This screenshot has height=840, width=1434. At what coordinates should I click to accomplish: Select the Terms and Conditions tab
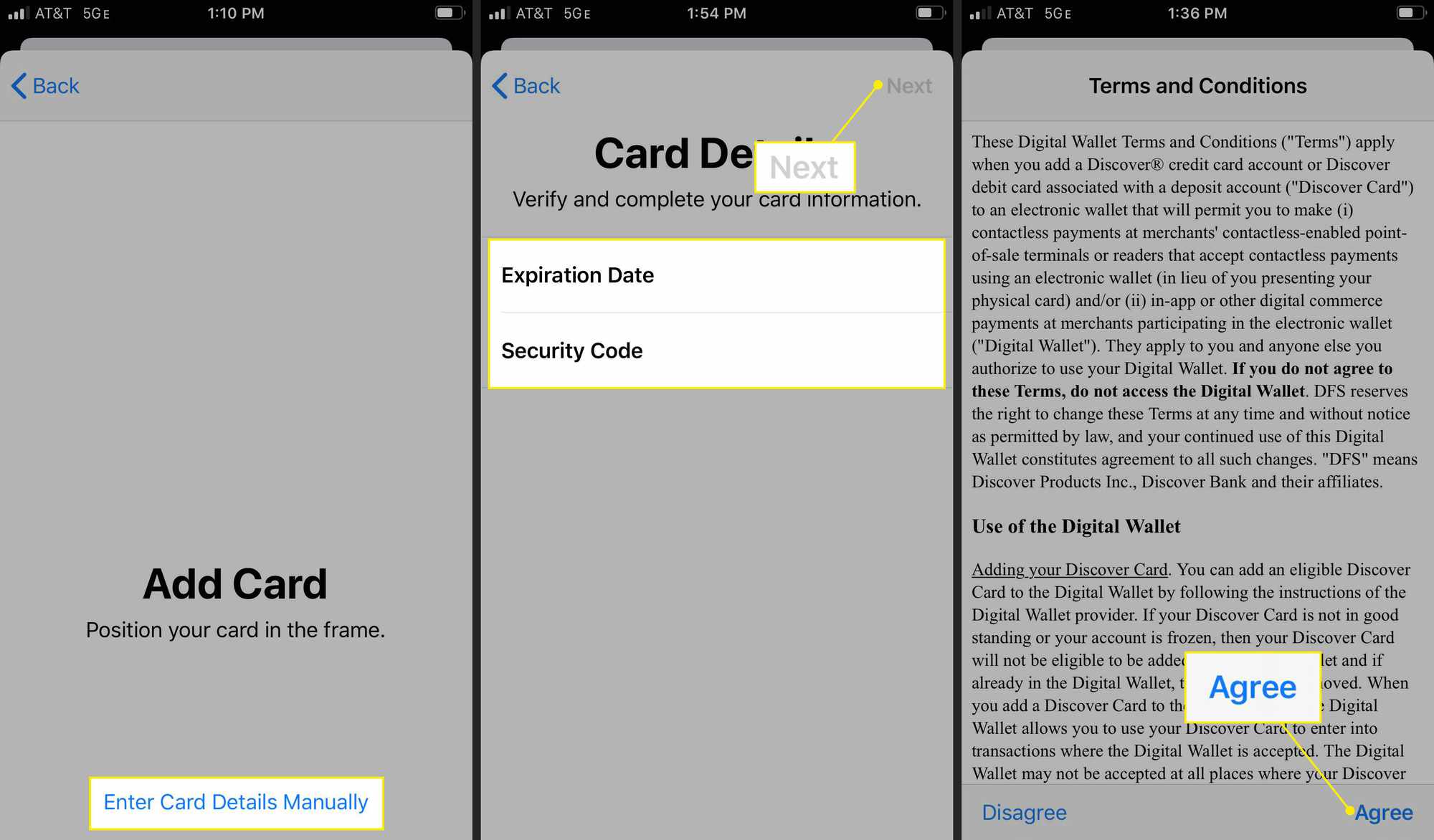point(1197,85)
